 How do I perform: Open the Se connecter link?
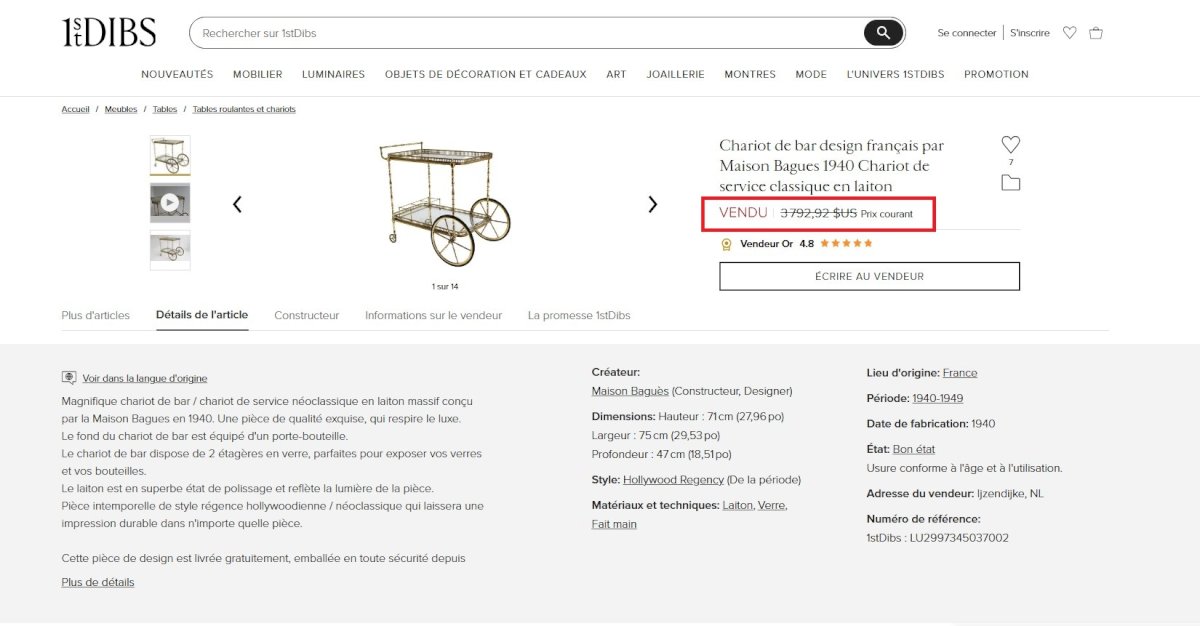(967, 33)
